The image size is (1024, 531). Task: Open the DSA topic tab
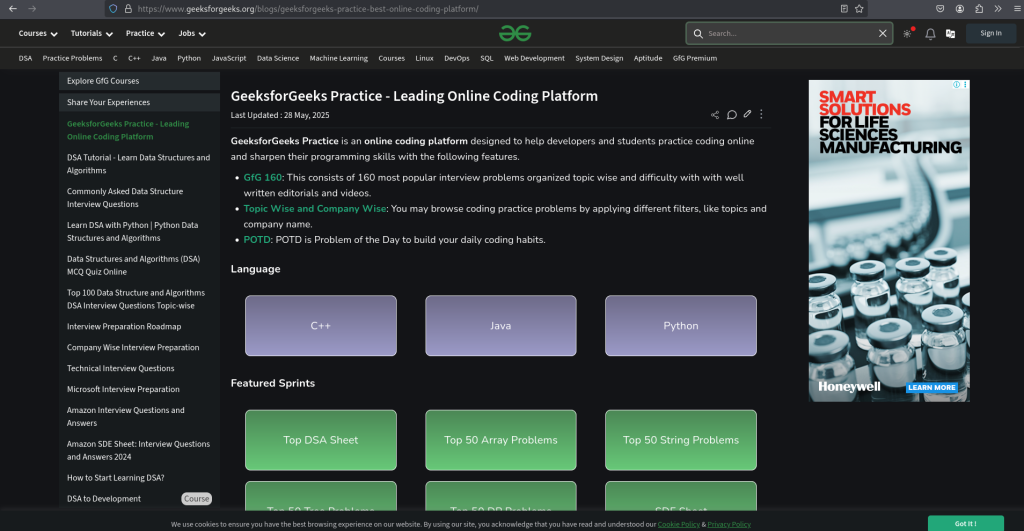(25, 58)
